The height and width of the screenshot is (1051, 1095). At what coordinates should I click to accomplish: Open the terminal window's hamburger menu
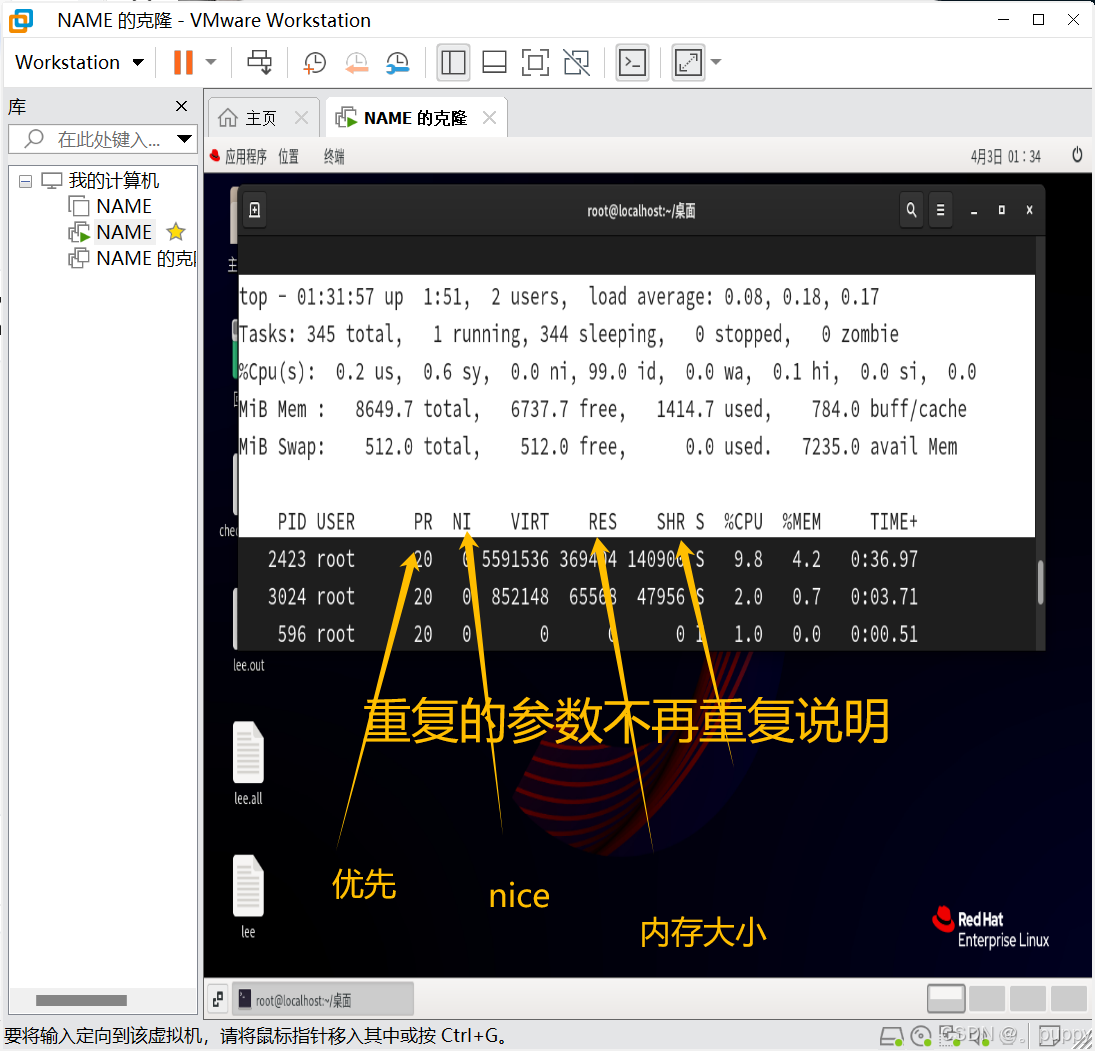coord(940,210)
